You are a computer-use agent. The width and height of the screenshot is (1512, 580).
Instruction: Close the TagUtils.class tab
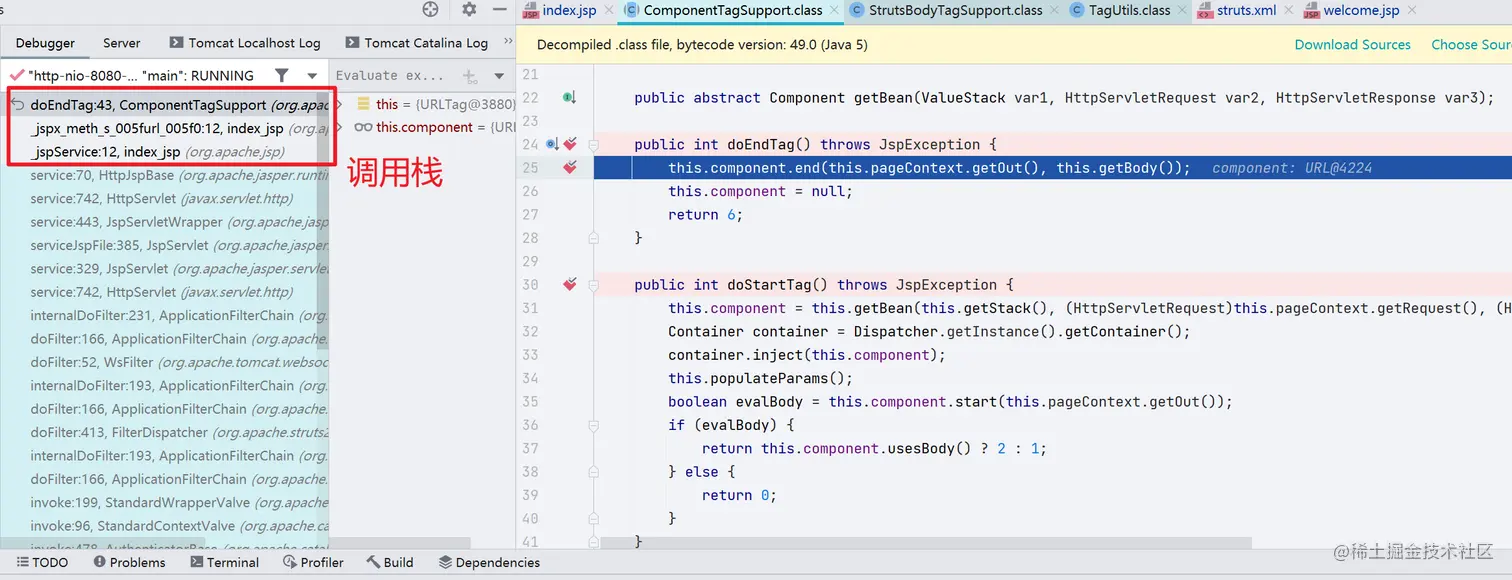pos(1184,10)
